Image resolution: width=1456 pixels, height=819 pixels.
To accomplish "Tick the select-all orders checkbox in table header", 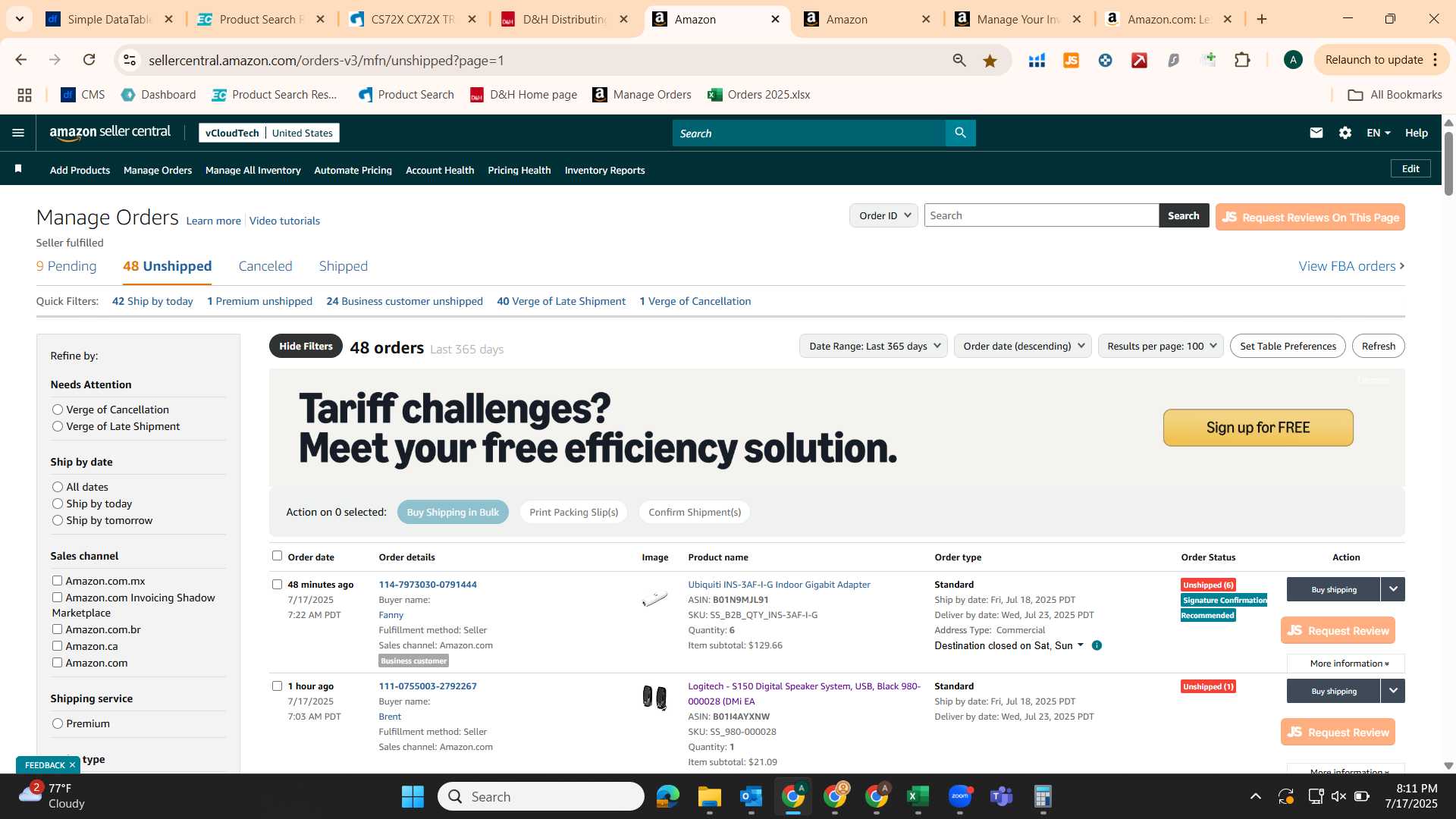I will point(277,556).
